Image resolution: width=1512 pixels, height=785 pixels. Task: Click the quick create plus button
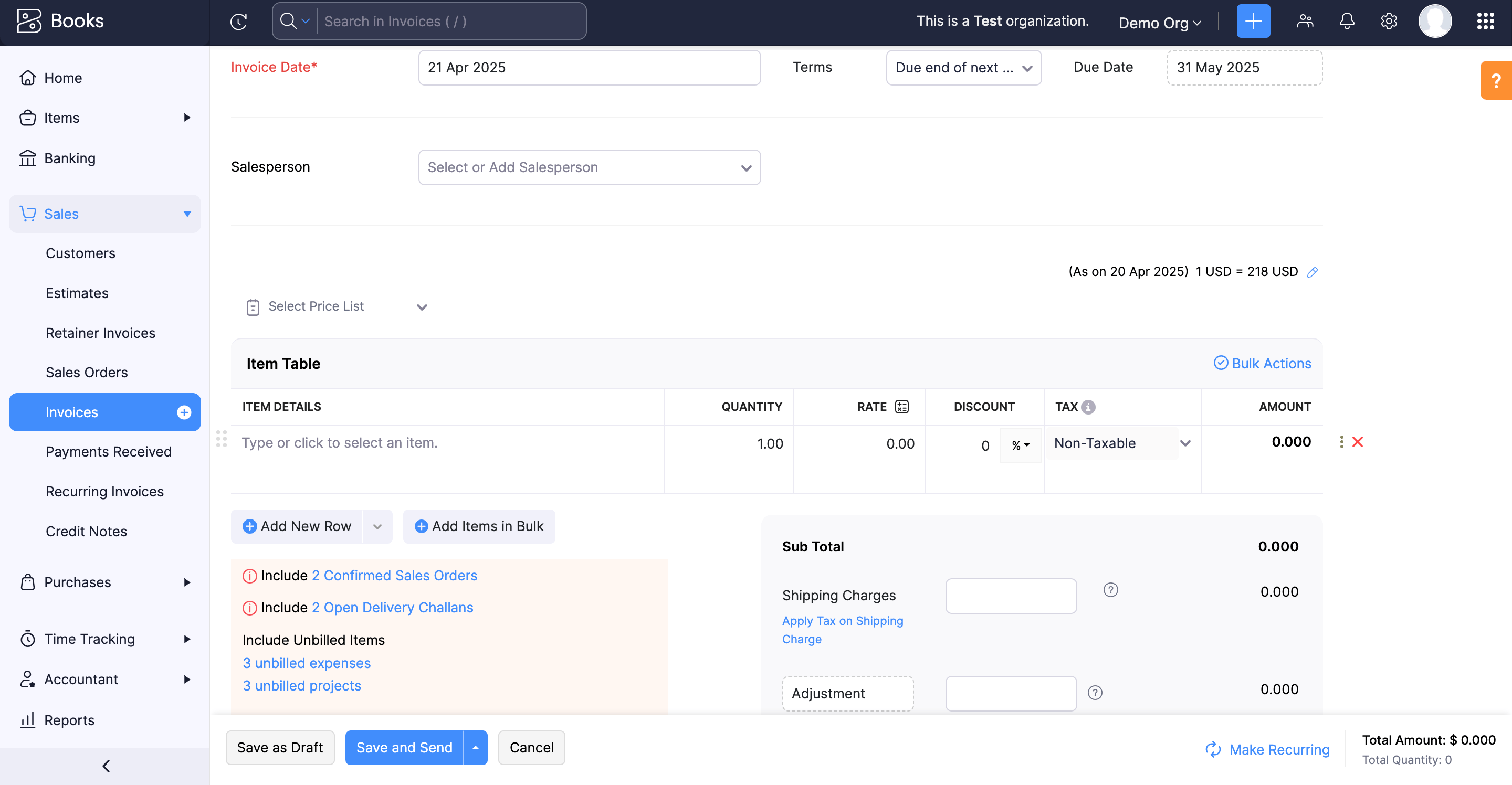[x=1253, y=21]
